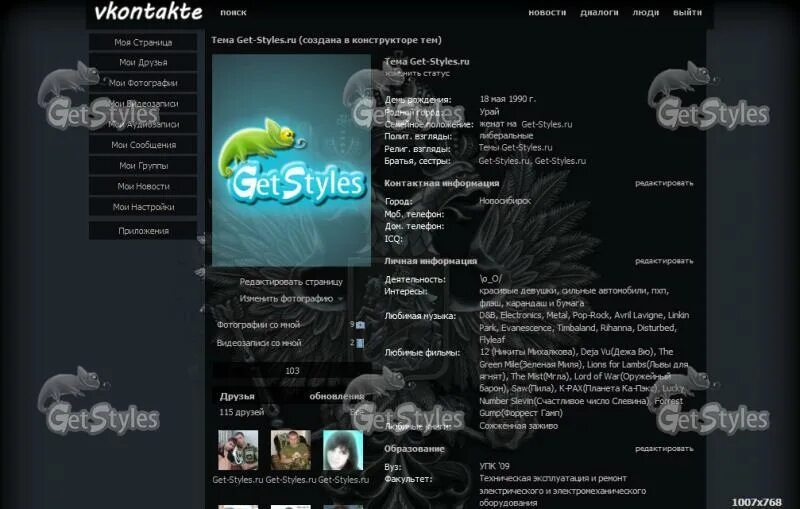Open Мои Настройки in sidebar
The image size is (800, 509).
[143, 207]
